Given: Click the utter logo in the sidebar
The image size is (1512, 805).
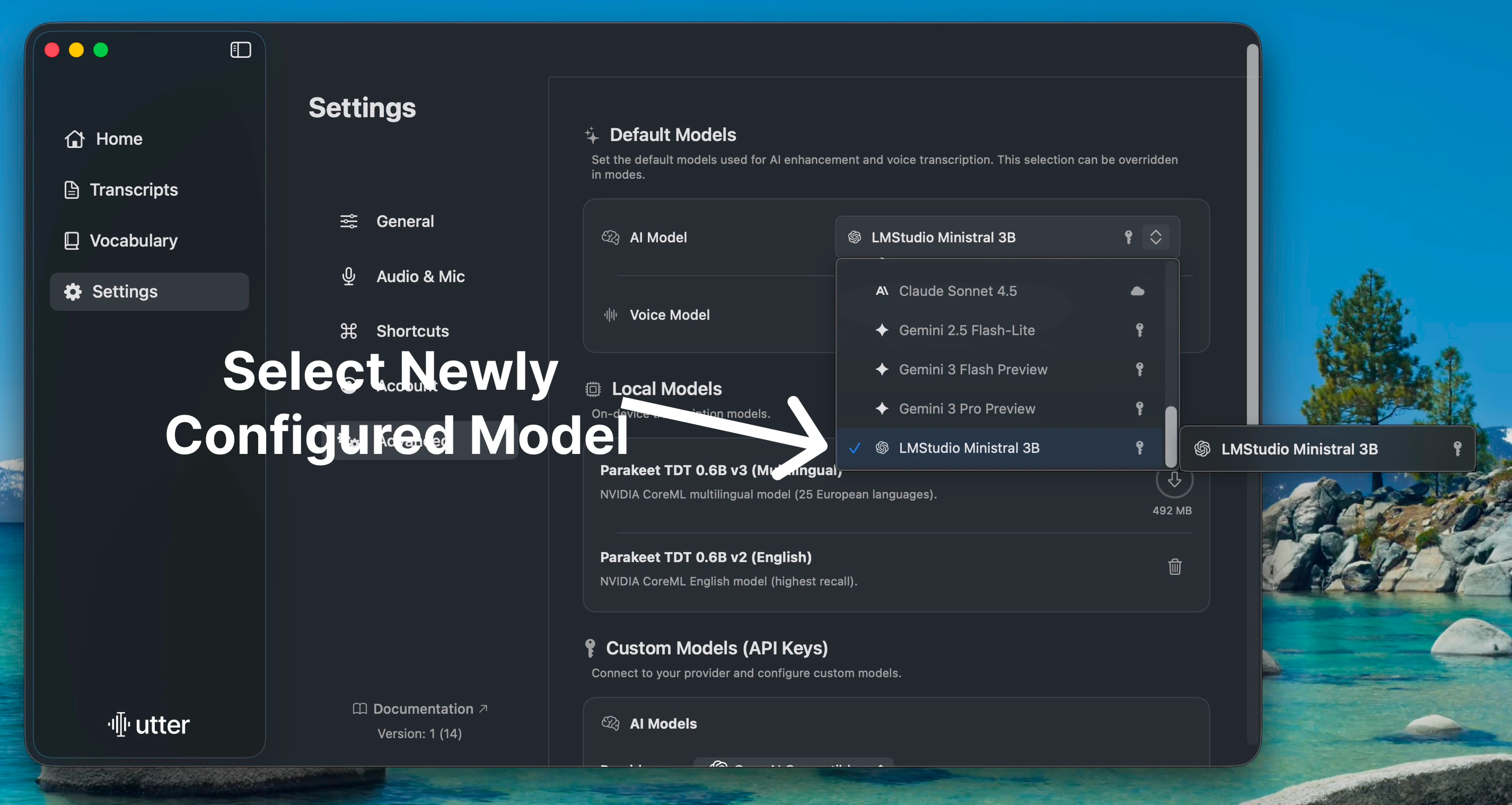Looking at the screenshot, I should 148,724.
